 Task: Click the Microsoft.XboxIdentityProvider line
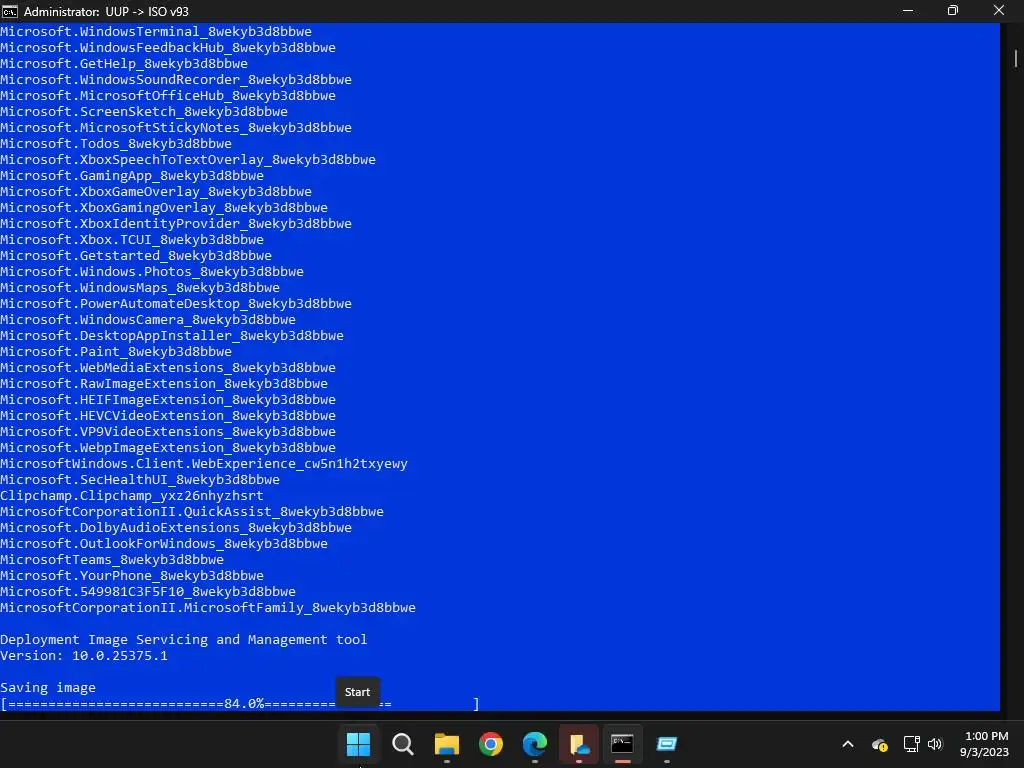coord(176,223)
